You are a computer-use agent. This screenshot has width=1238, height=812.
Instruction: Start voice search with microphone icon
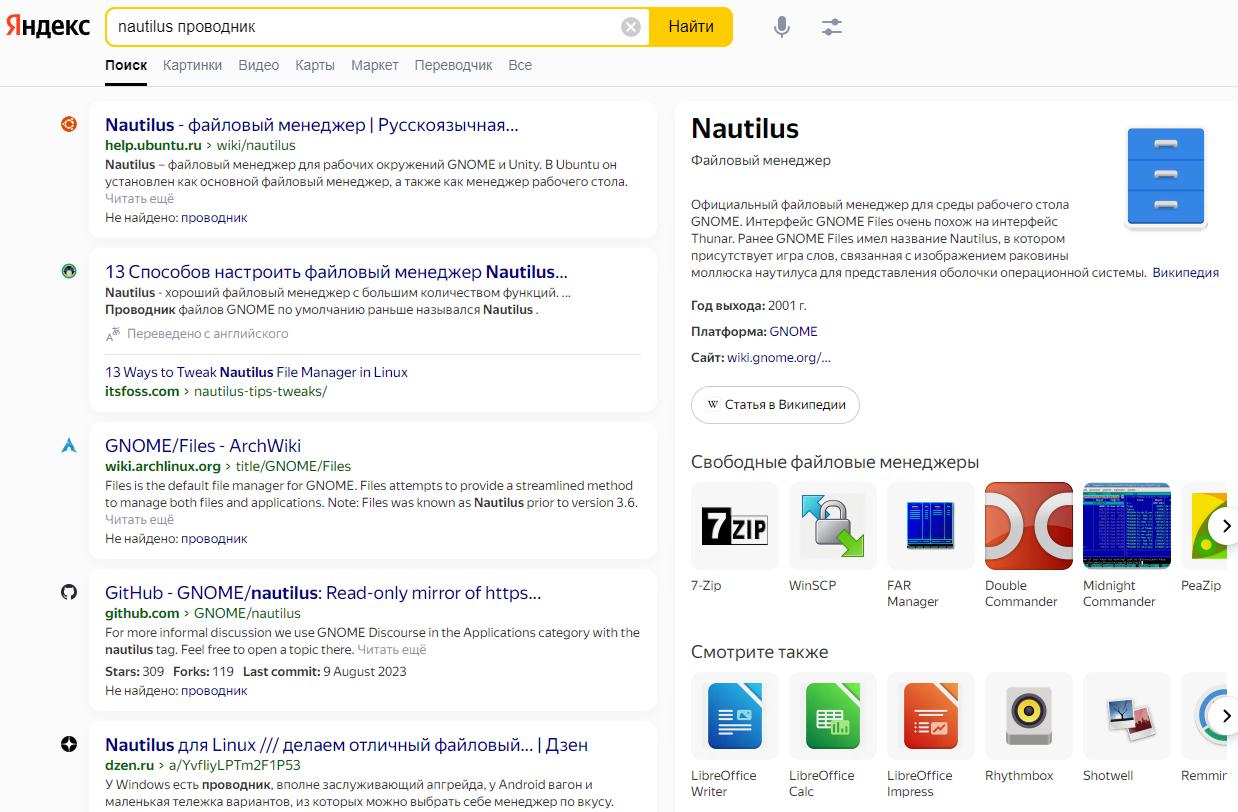(782, 27)
